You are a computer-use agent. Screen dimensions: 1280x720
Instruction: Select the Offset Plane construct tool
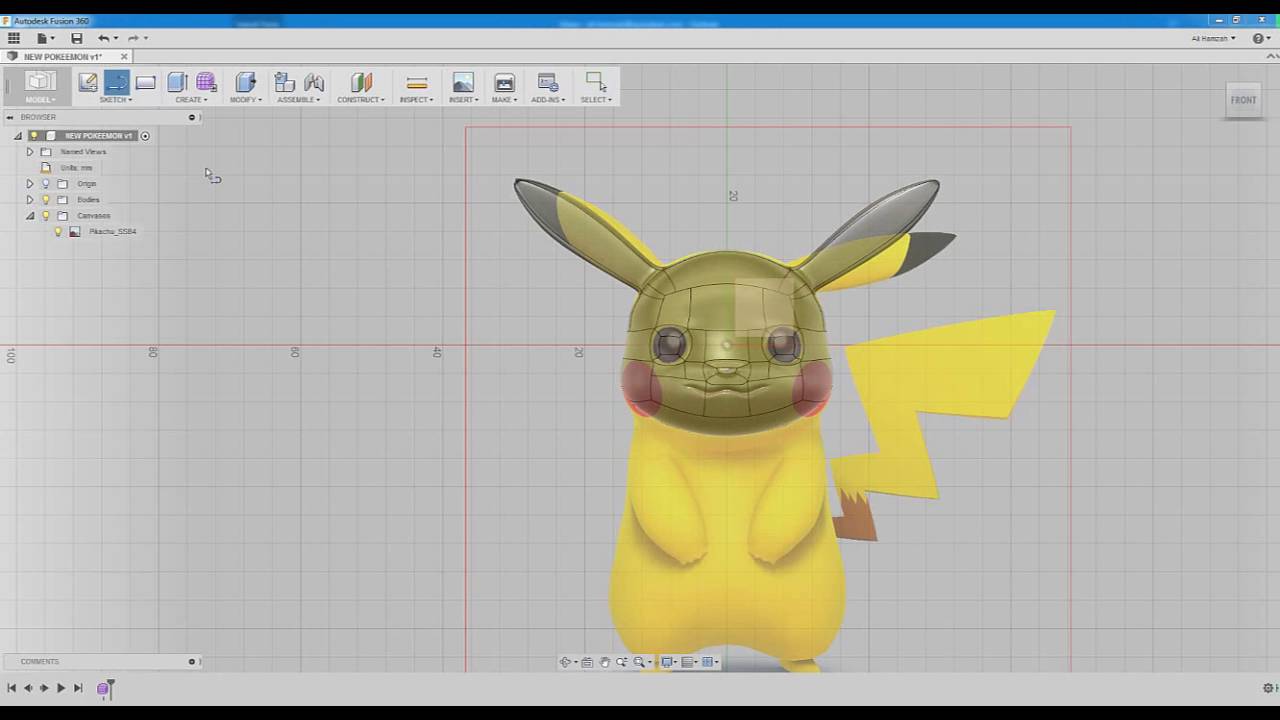tap(361, 82)
